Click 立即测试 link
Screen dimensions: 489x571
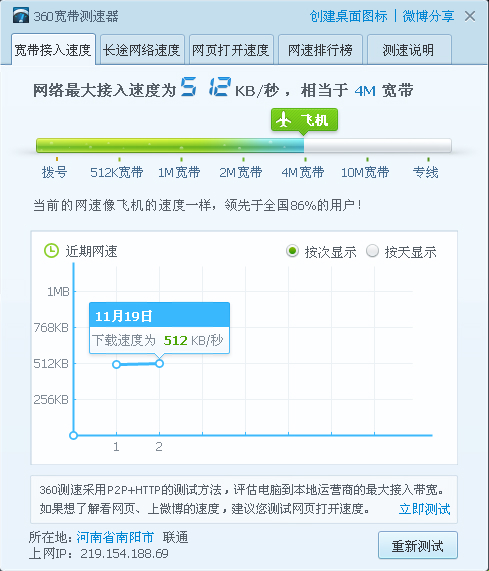click(425, 508)
